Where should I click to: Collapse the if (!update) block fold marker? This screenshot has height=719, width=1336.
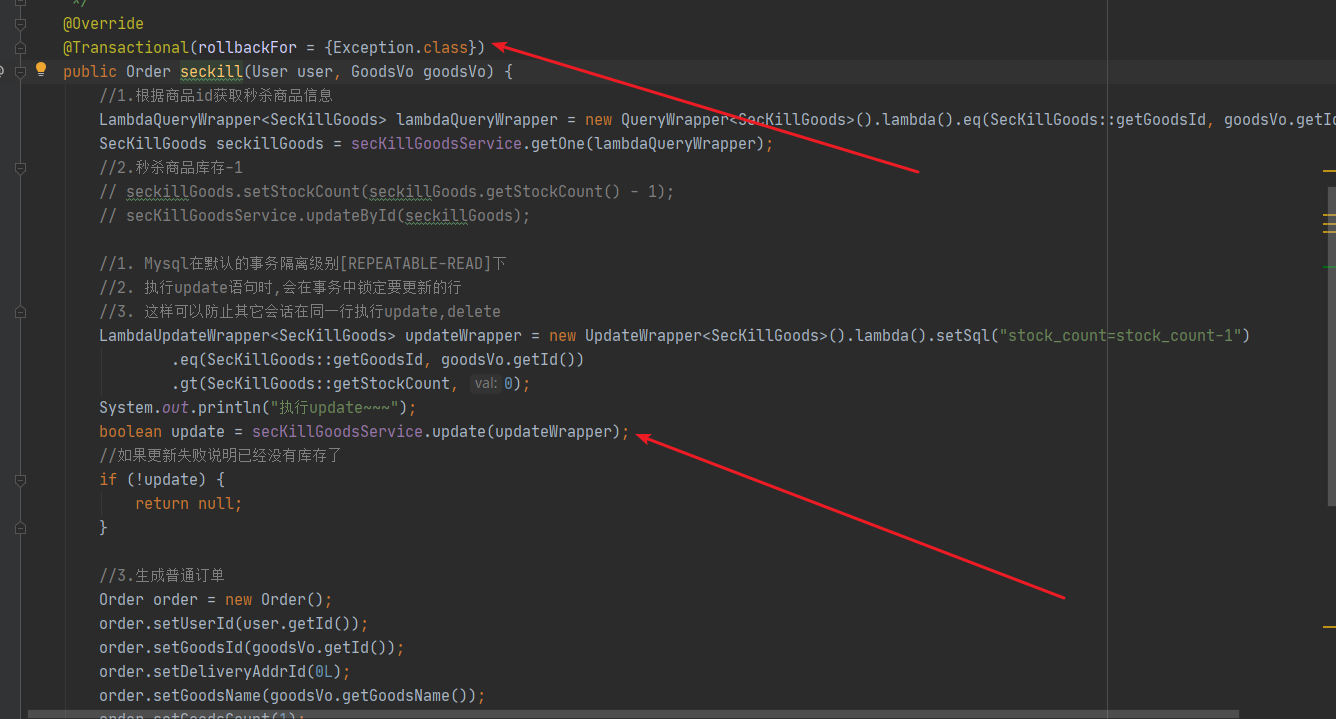21,480
